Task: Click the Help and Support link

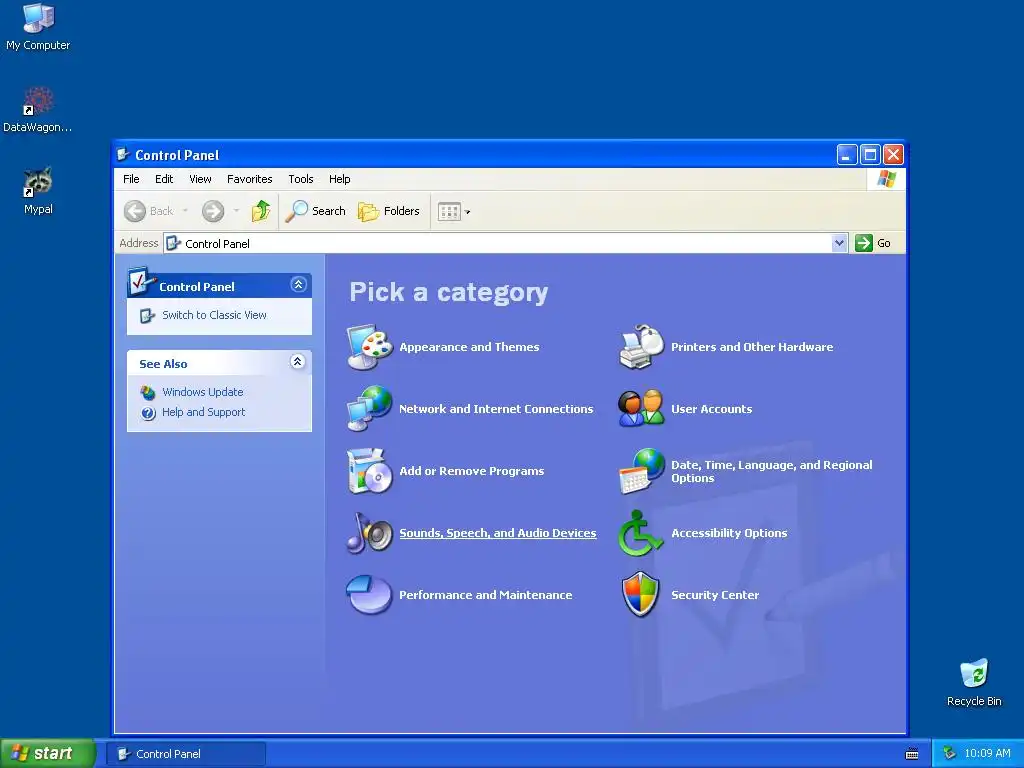Action: [x=203, y=412]
